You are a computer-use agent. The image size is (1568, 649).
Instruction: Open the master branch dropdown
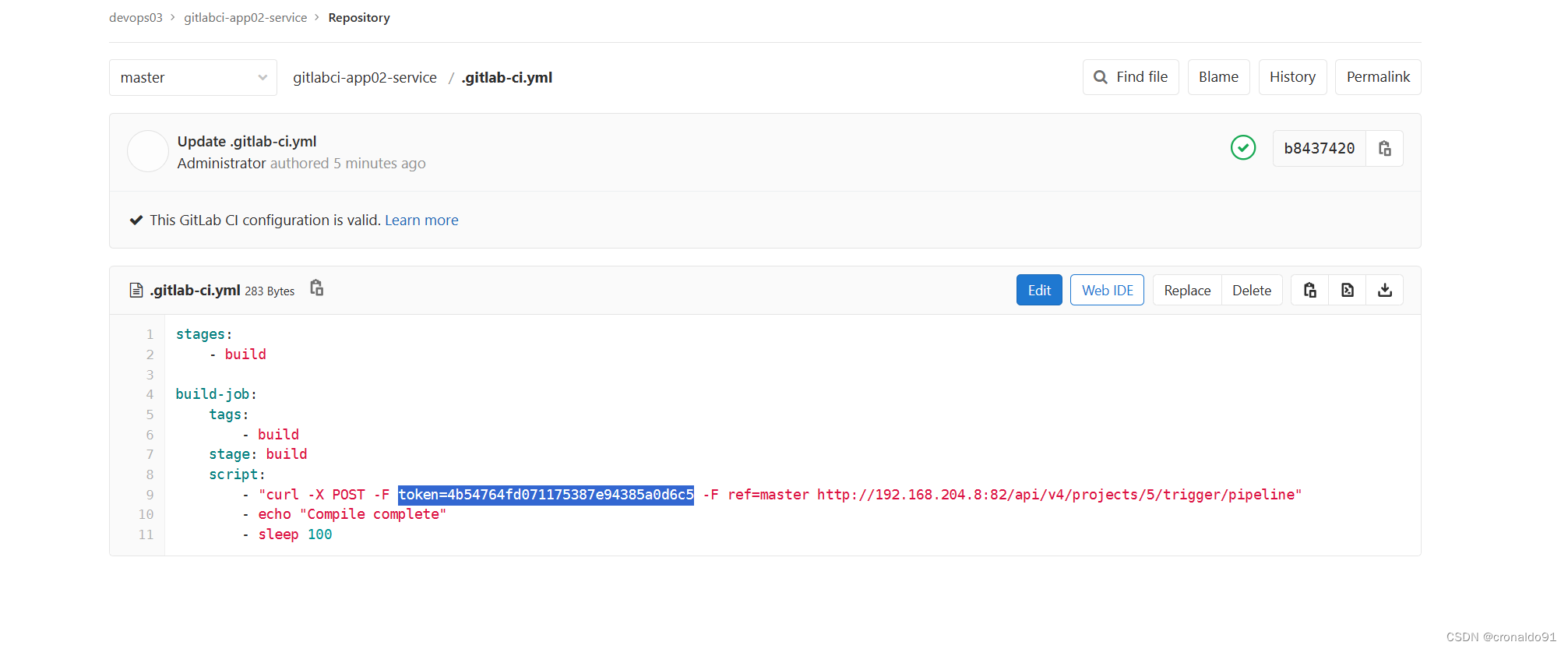tap(192, 77)
